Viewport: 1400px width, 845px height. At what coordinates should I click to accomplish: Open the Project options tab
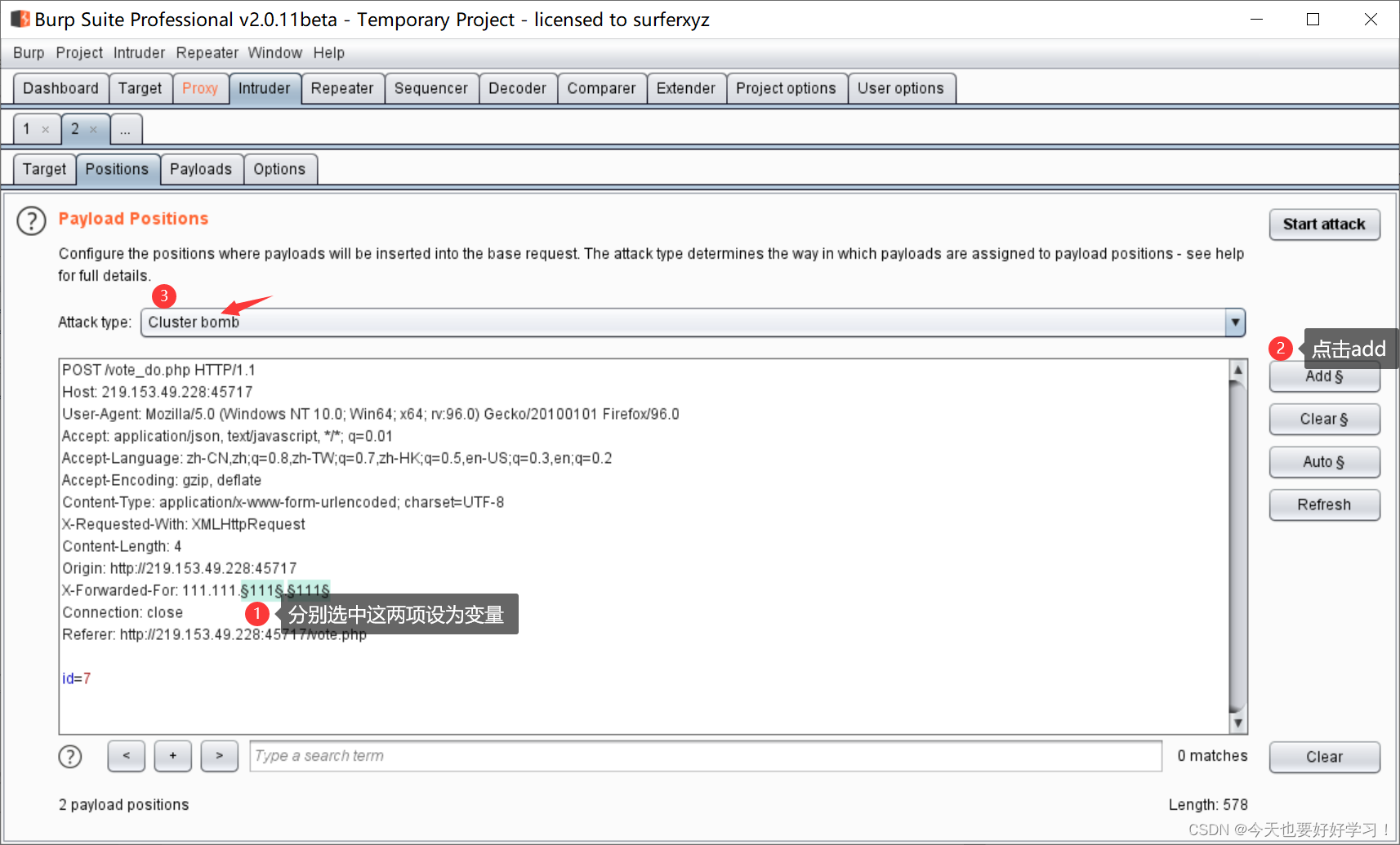(x=787, y=88)
